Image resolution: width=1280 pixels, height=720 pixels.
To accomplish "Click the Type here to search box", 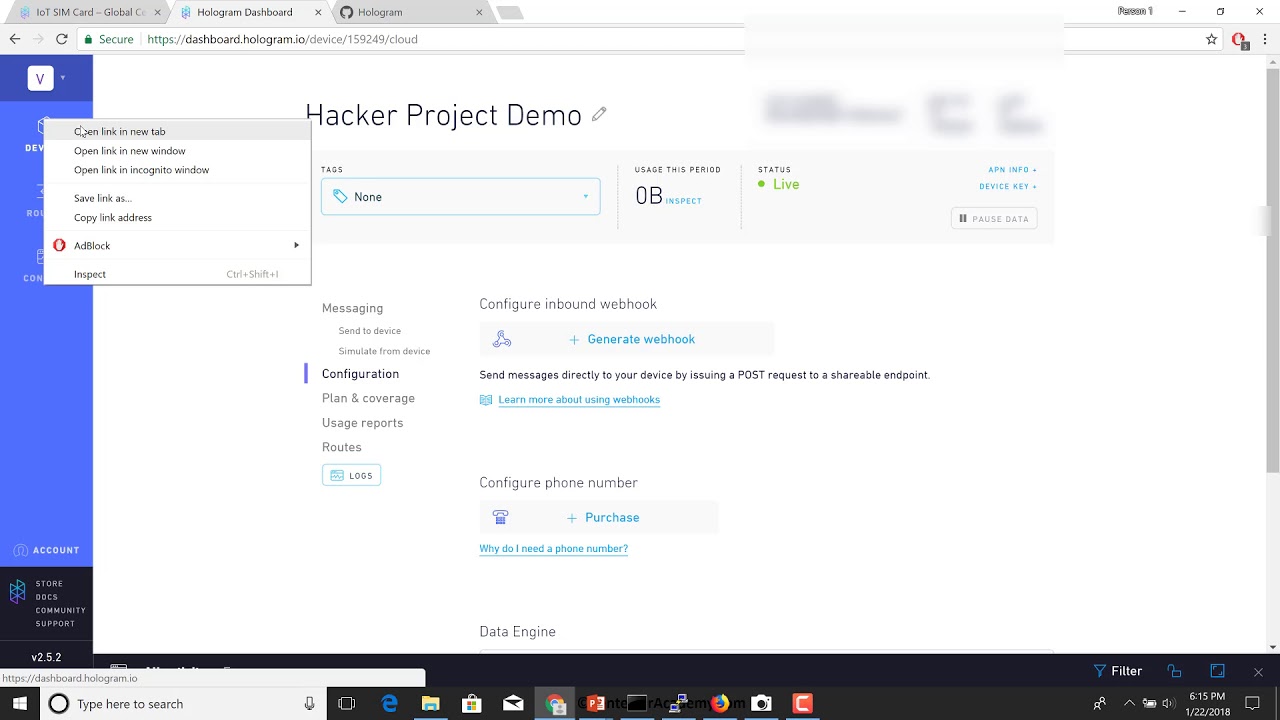I will pyautogui.click(x=183, y=704).
